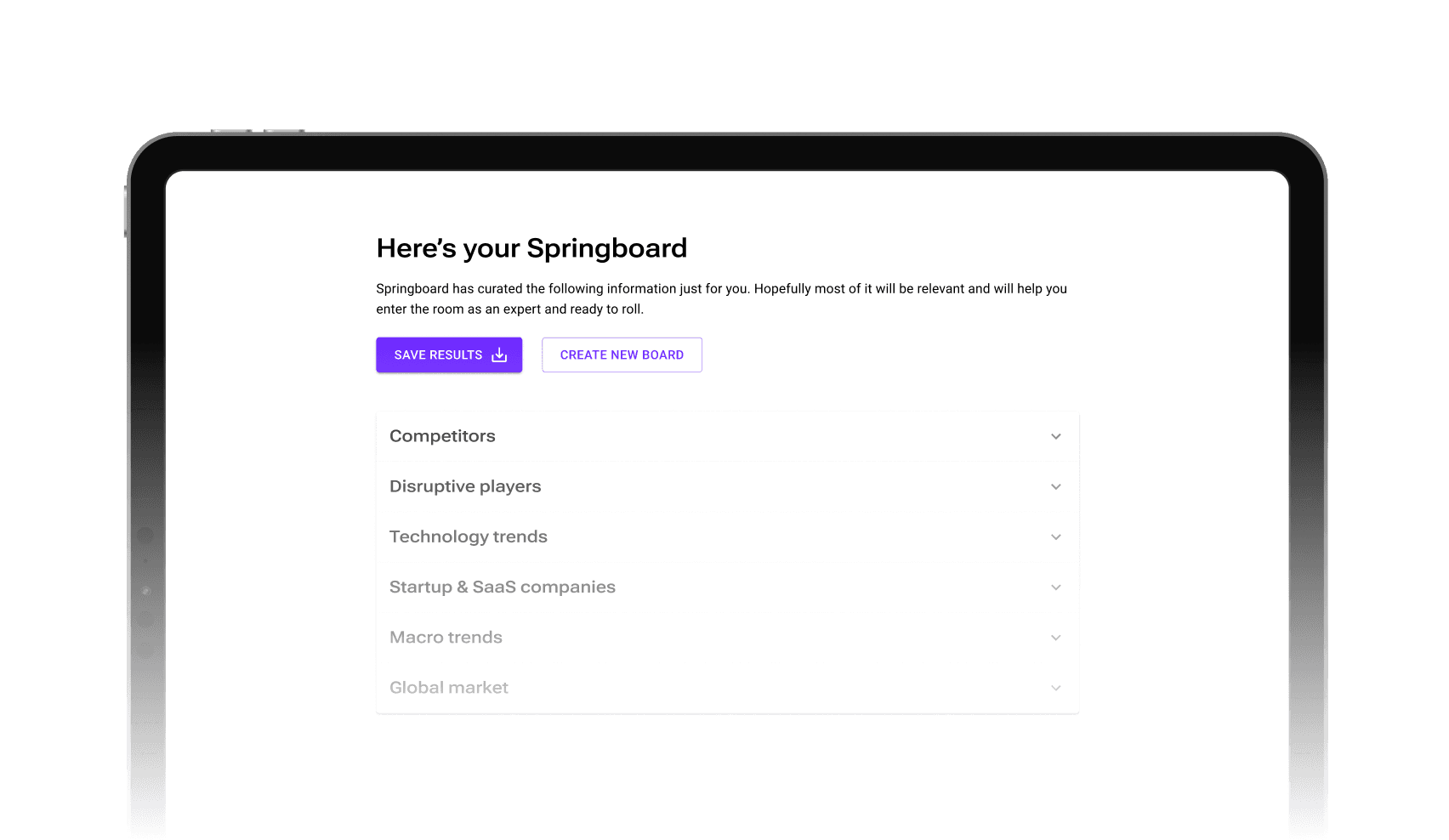This screenshot has width=1449, height=840.
Task: Click the Springboard description text
Action: pyautogui.click(x=722, y=298)
